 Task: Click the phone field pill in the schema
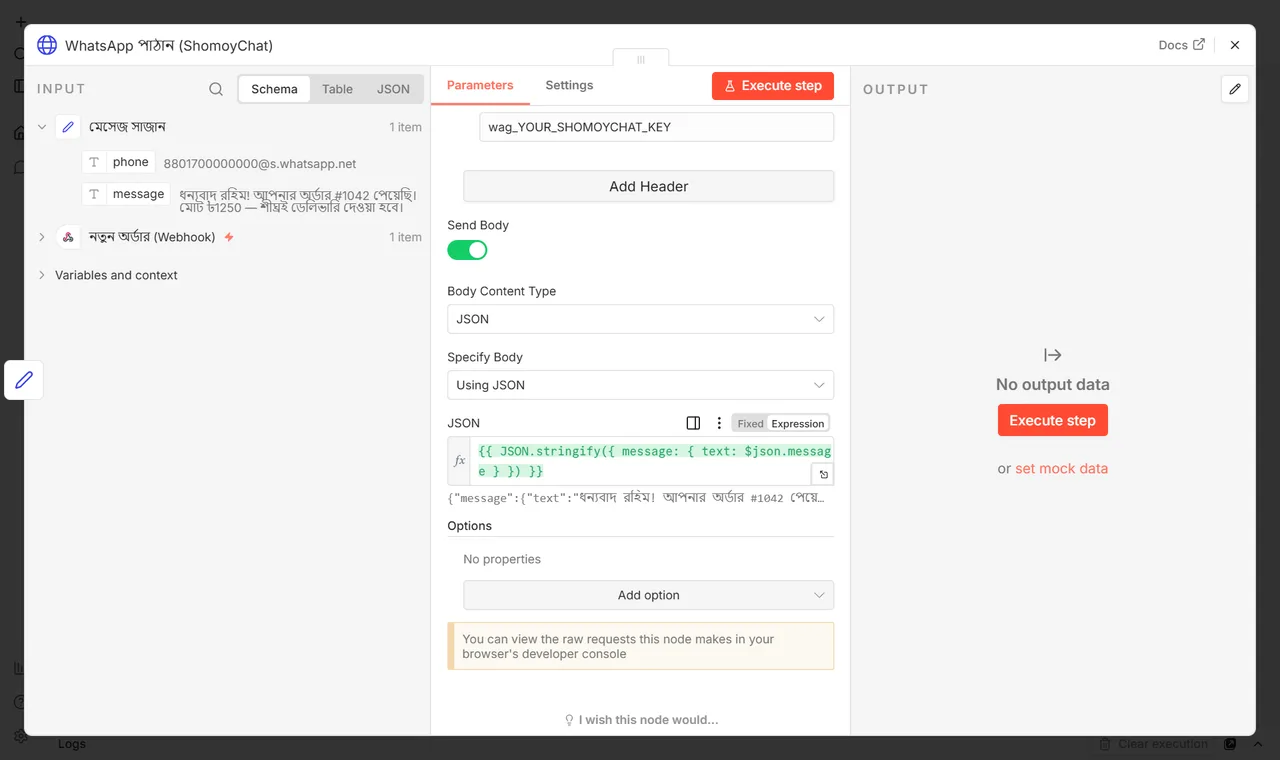(x=119, y=162)
